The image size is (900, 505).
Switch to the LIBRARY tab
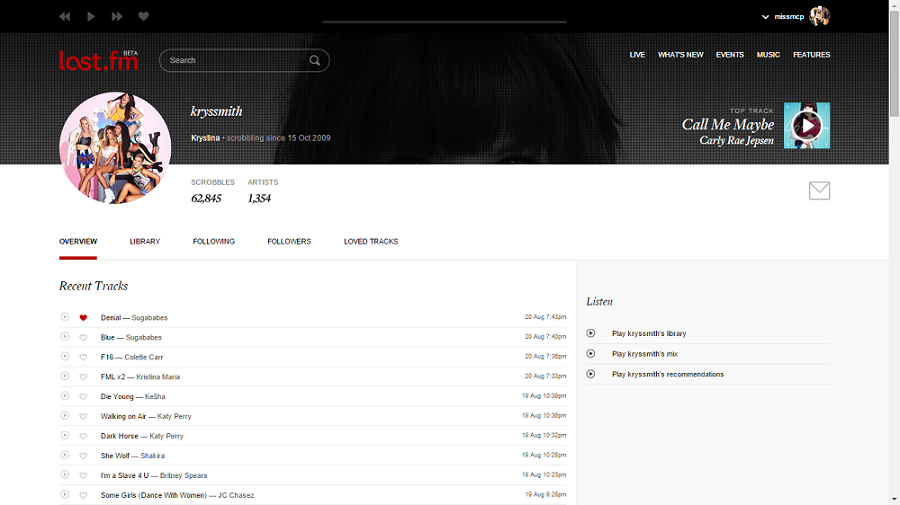click(145, 242)
